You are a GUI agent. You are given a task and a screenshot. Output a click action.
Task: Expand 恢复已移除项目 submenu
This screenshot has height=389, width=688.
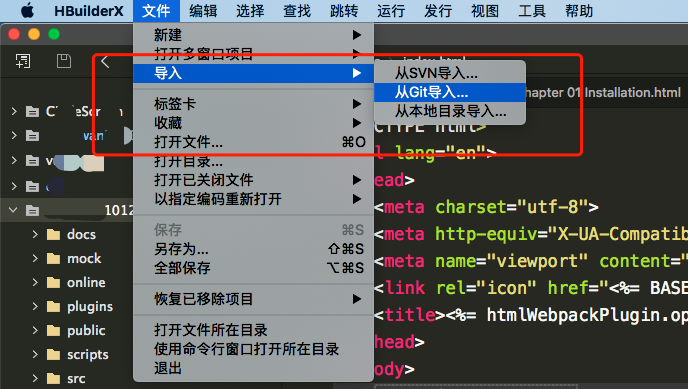tap(254, 299)
